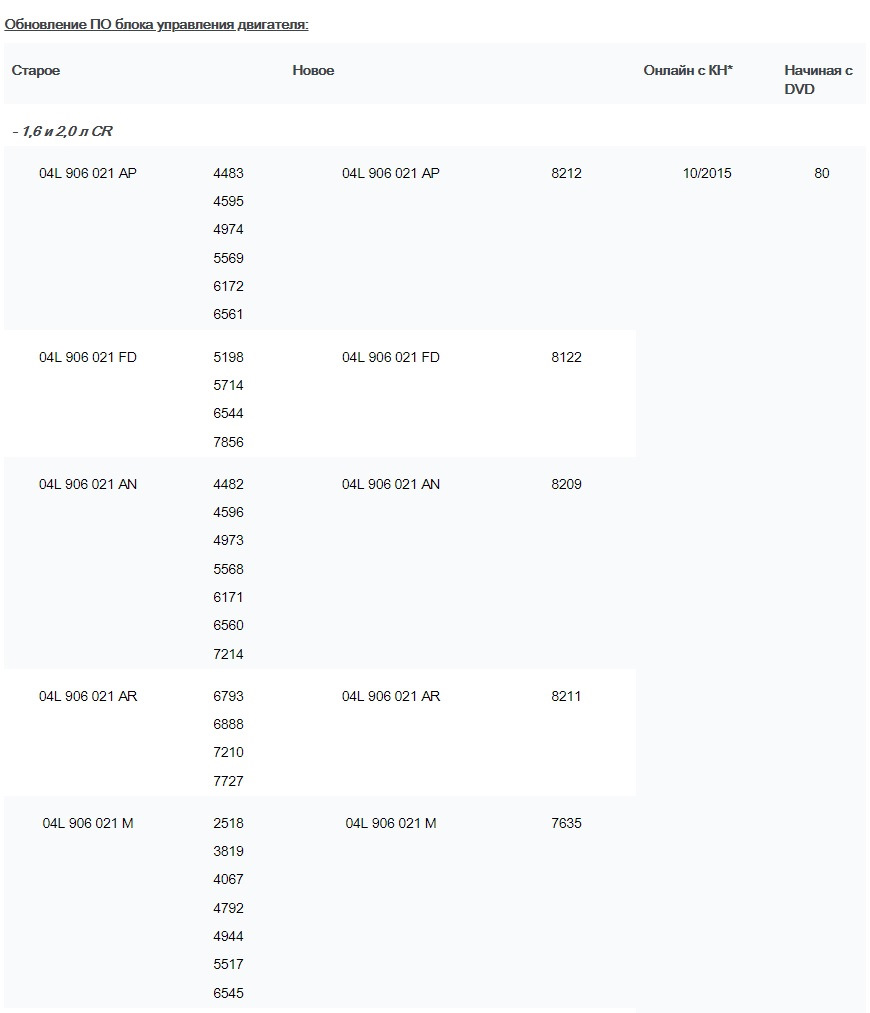Viewport: 870px width, 1013px height.
Task: Select the '1,6 и 2,0 л CR' section row
Action: click(62, 131)
